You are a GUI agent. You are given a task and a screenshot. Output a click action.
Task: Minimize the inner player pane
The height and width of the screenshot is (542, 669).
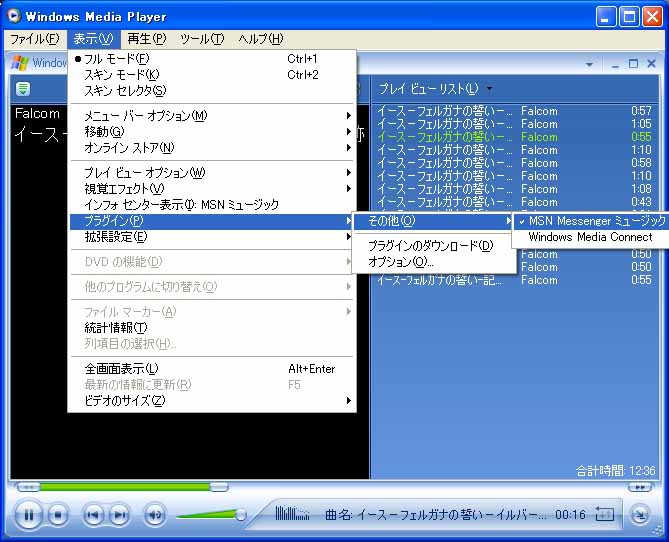(x=615, y=64)
